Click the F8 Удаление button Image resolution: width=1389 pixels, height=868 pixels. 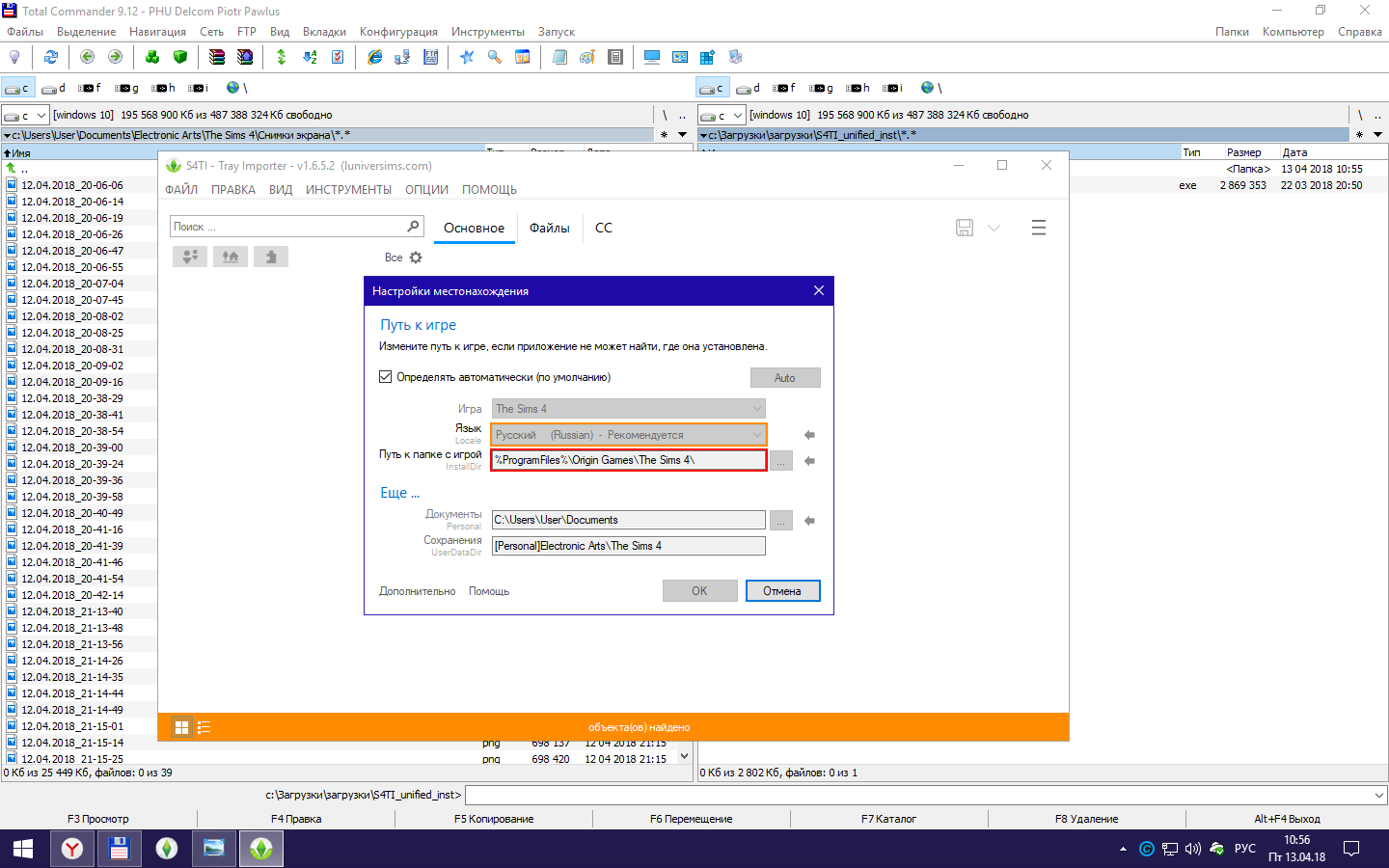(x=1086, y=819)
